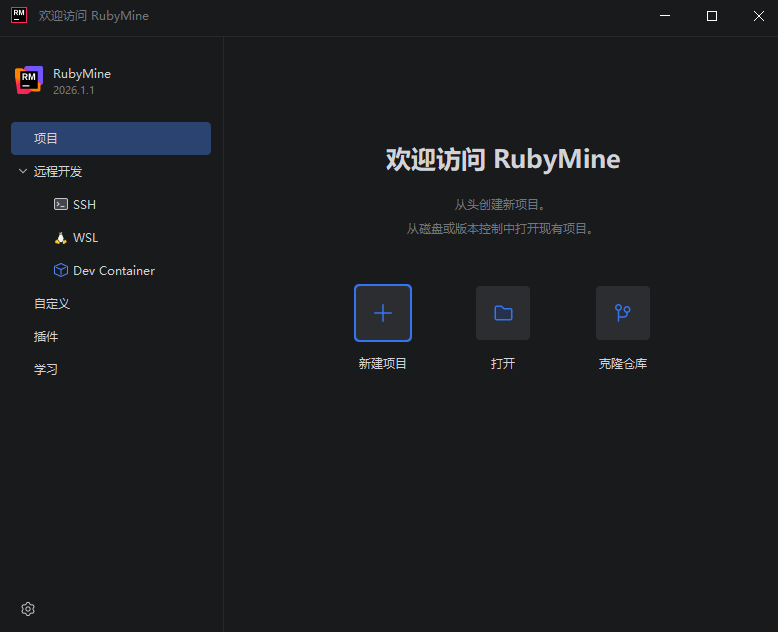Click the RubyMine product name in sidebar
The width and height of the screenshot is (778, 632).
(82, 73)
